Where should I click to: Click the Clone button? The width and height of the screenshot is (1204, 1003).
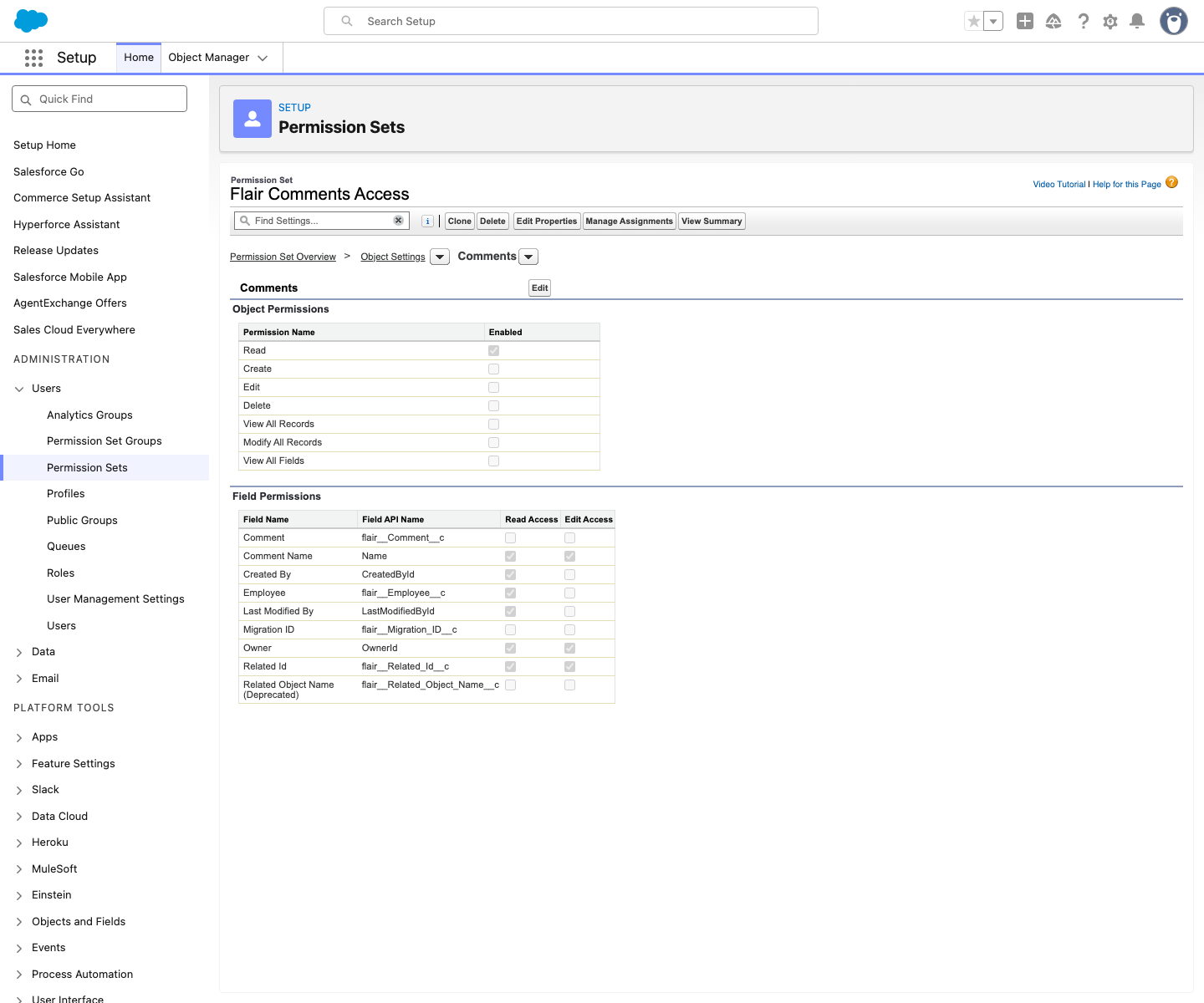coord(459,221)
